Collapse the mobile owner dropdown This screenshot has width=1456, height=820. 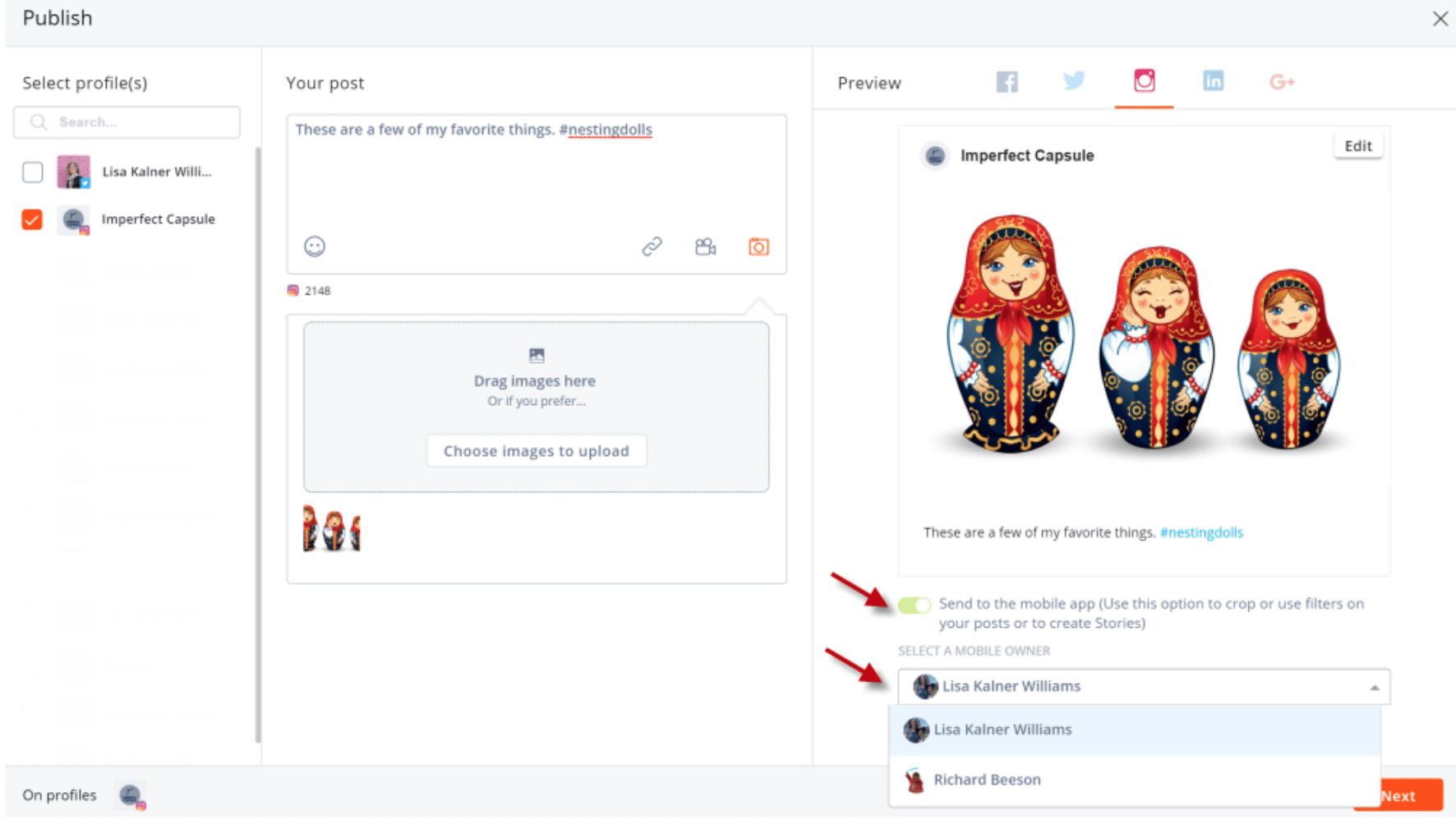coord(1374,688)
